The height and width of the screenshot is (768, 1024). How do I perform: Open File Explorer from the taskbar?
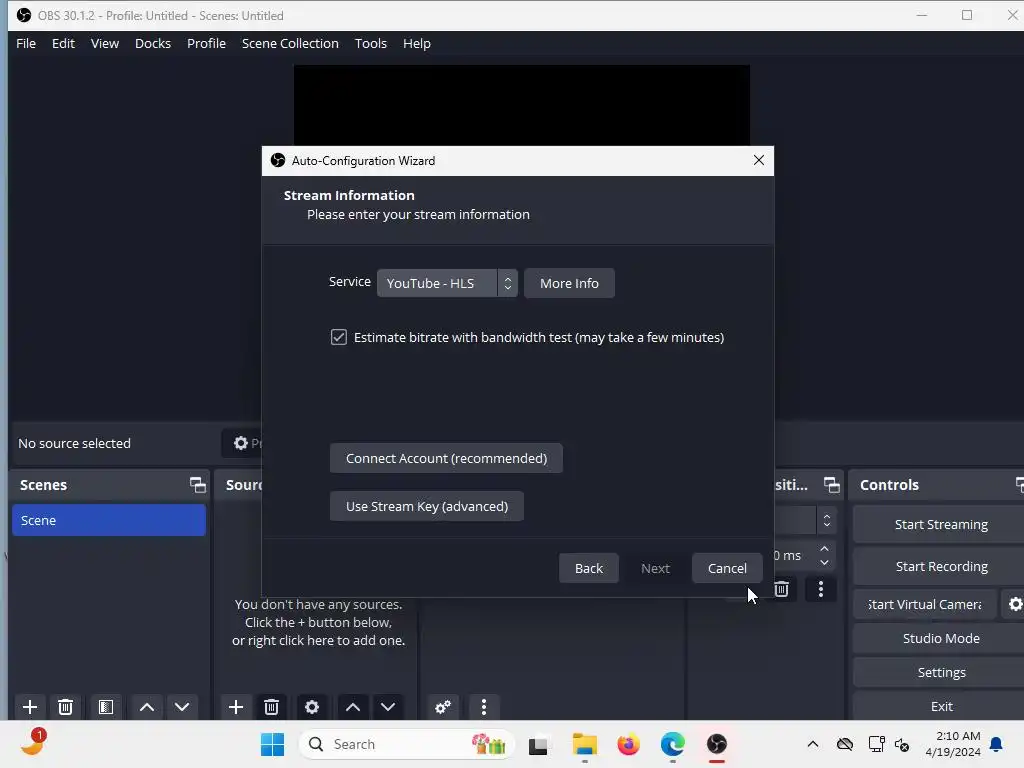click(x=584, y=744)
